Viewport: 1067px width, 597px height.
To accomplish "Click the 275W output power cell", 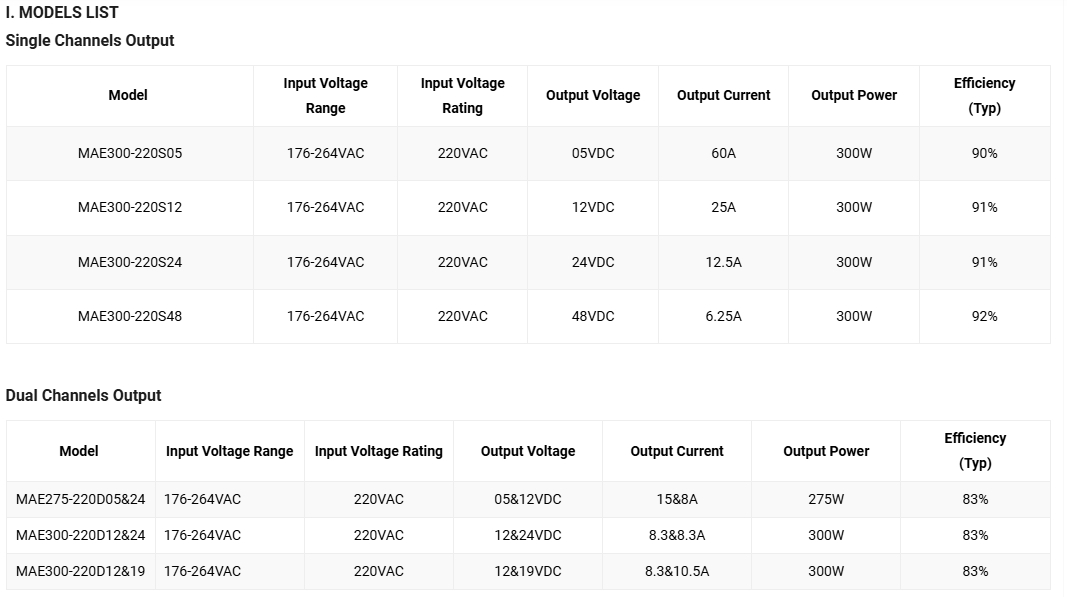I will coord(825,499).
